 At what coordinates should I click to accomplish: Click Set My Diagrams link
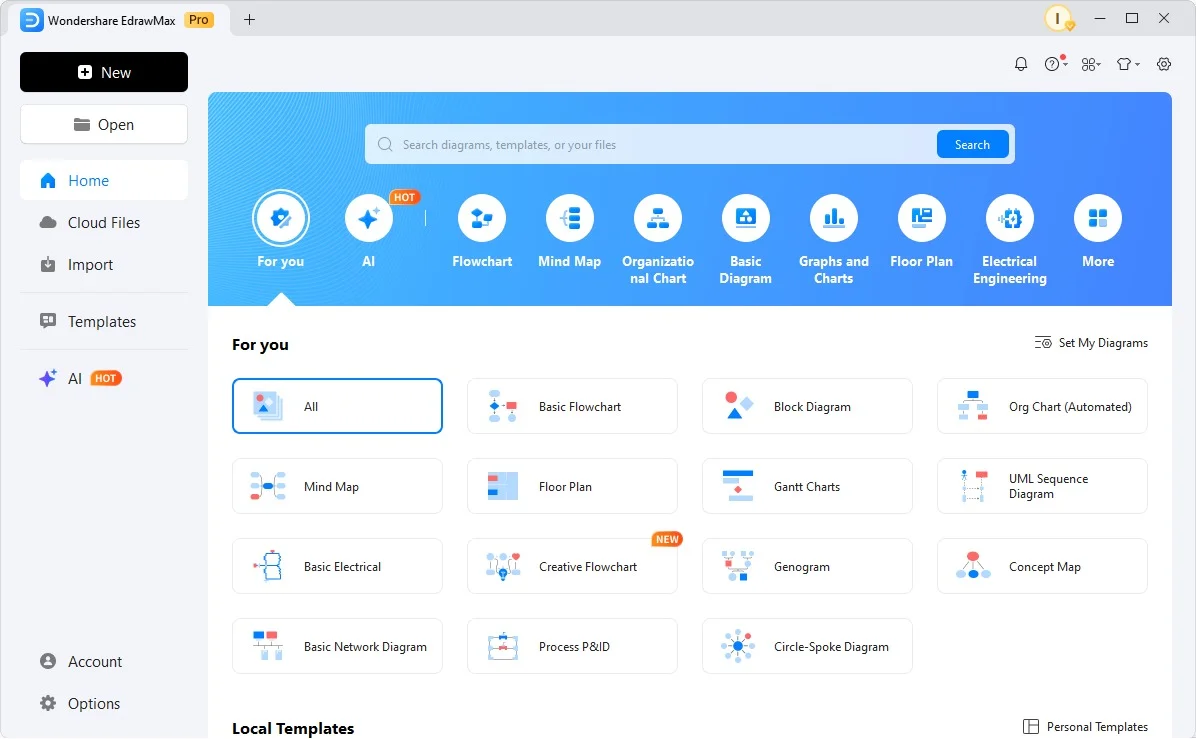click(x=1091, y=343)
